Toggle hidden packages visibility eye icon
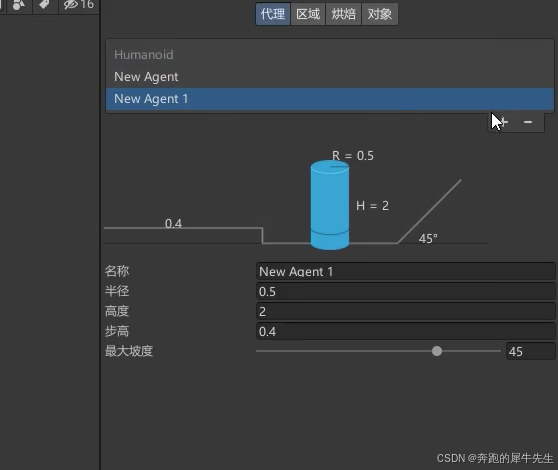The image size is (558, 470). click(70, 5)
